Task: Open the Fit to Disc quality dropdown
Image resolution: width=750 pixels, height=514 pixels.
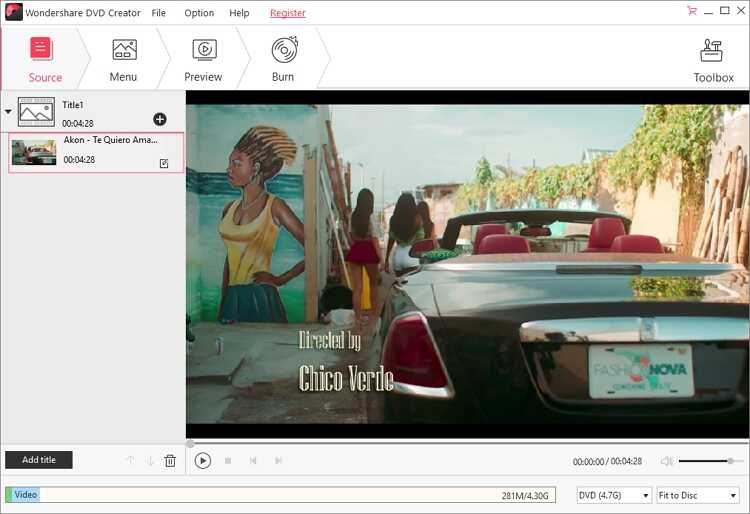Action: 698,495
